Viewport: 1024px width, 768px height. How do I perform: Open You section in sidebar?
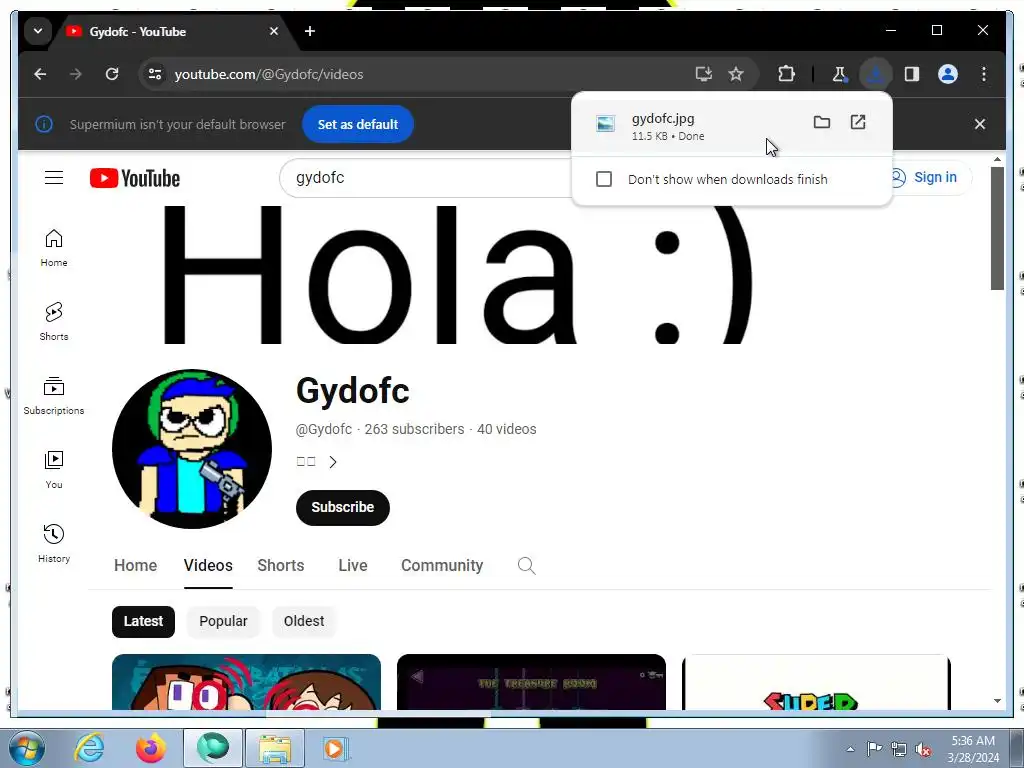coord(54,470)
